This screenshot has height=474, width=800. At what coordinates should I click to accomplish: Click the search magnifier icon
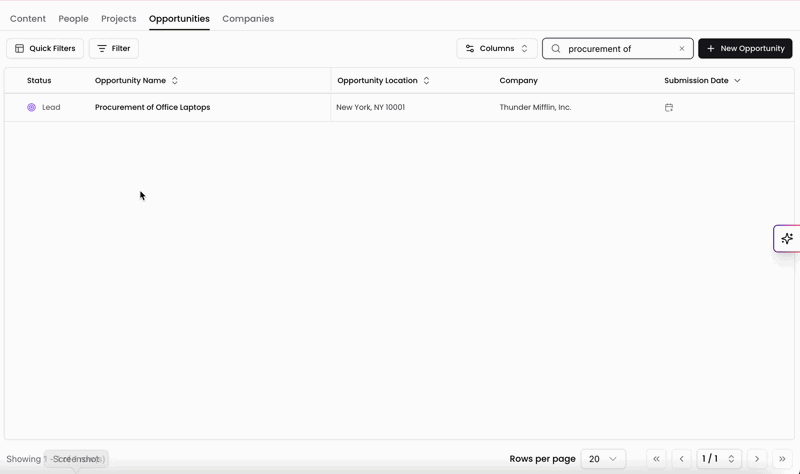556,48
